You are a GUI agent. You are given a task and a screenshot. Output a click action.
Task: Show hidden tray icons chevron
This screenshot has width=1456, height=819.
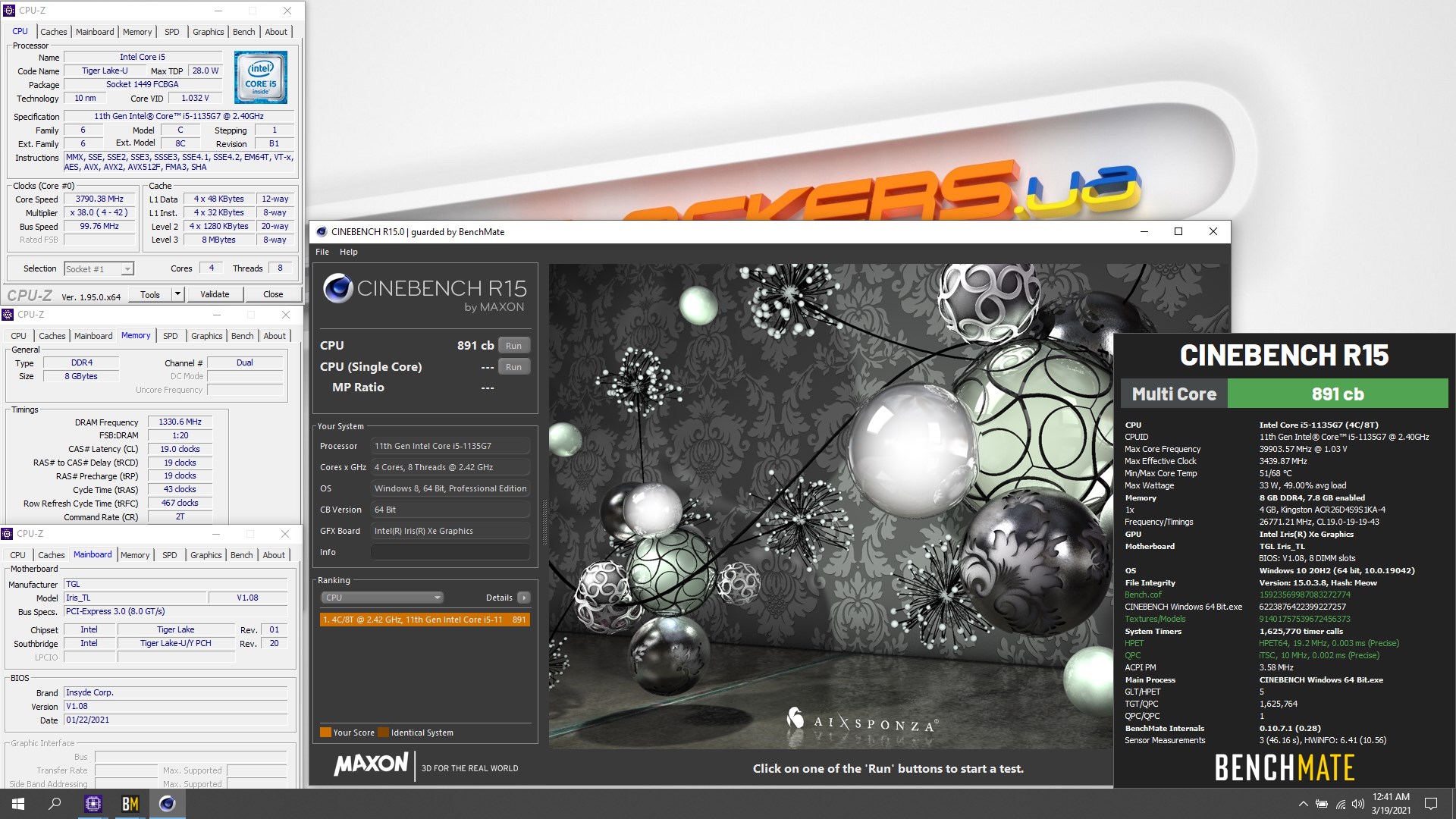point(1303,804)
